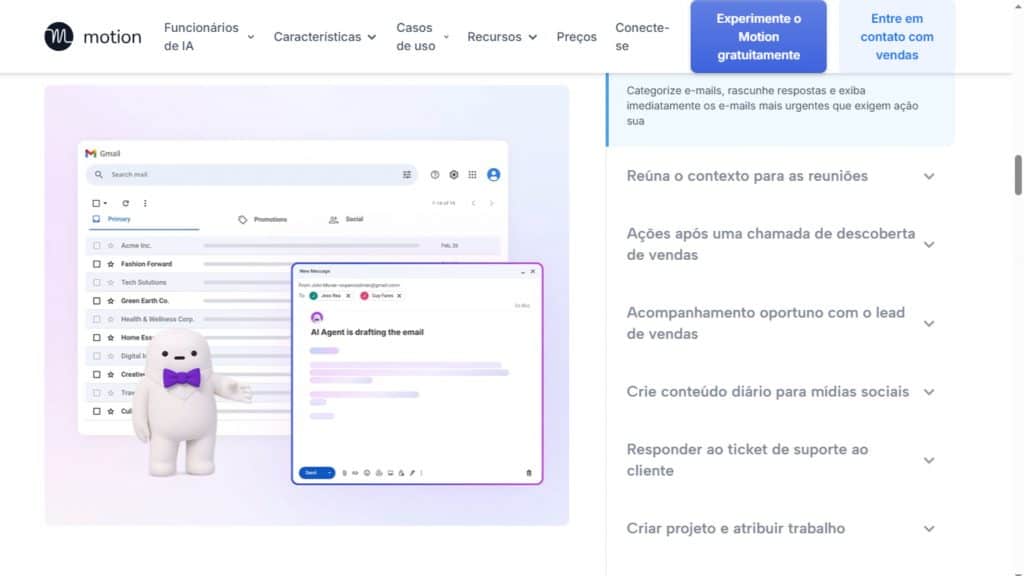Click the Gmail settings gear icon
Screen dimensions: 1024x576
(453, 174)
